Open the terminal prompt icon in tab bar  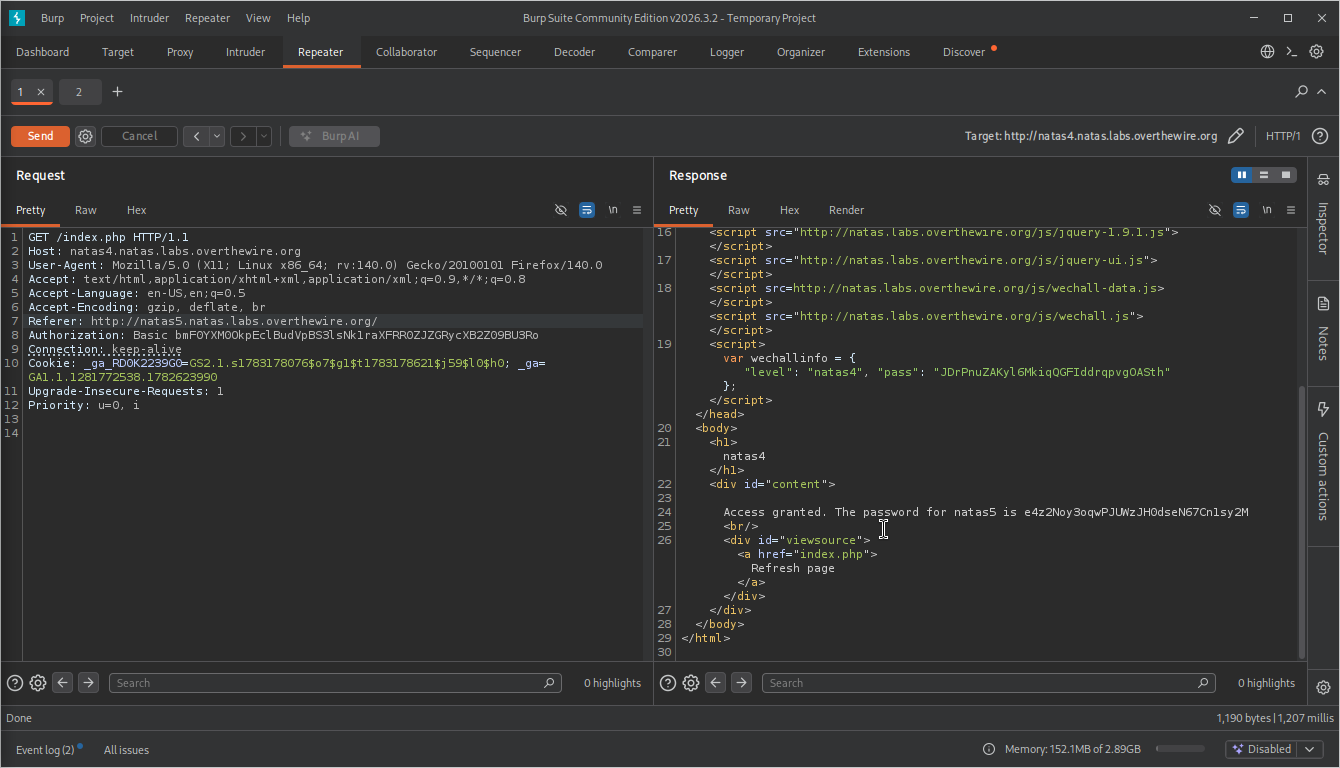point(1292,52)
